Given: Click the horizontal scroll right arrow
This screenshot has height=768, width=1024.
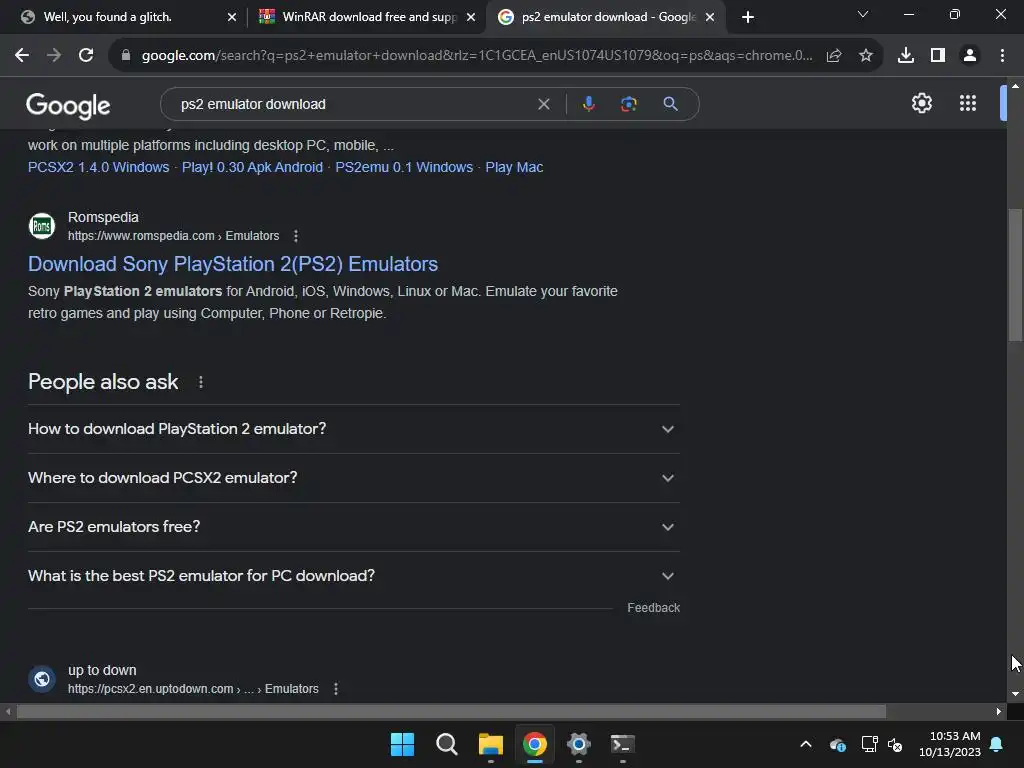Looking at the screenshot, I should click(x=999, y=711).
